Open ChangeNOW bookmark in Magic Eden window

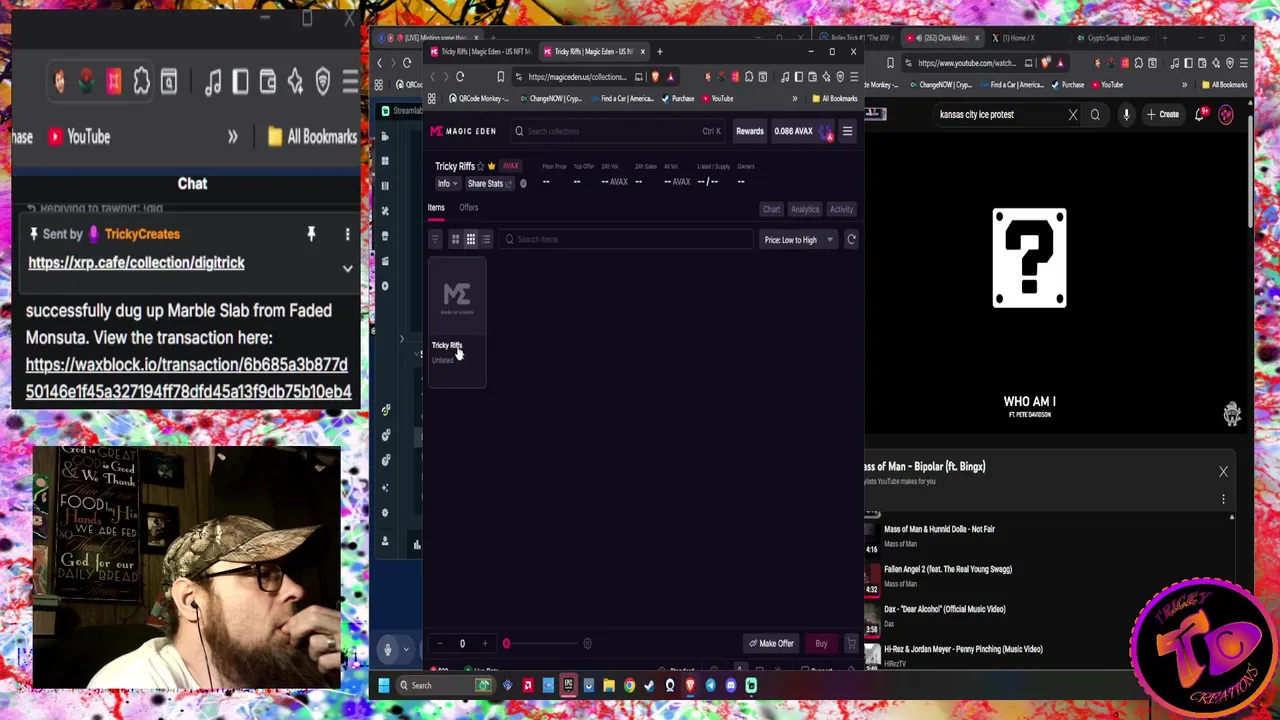pos(552,99)
